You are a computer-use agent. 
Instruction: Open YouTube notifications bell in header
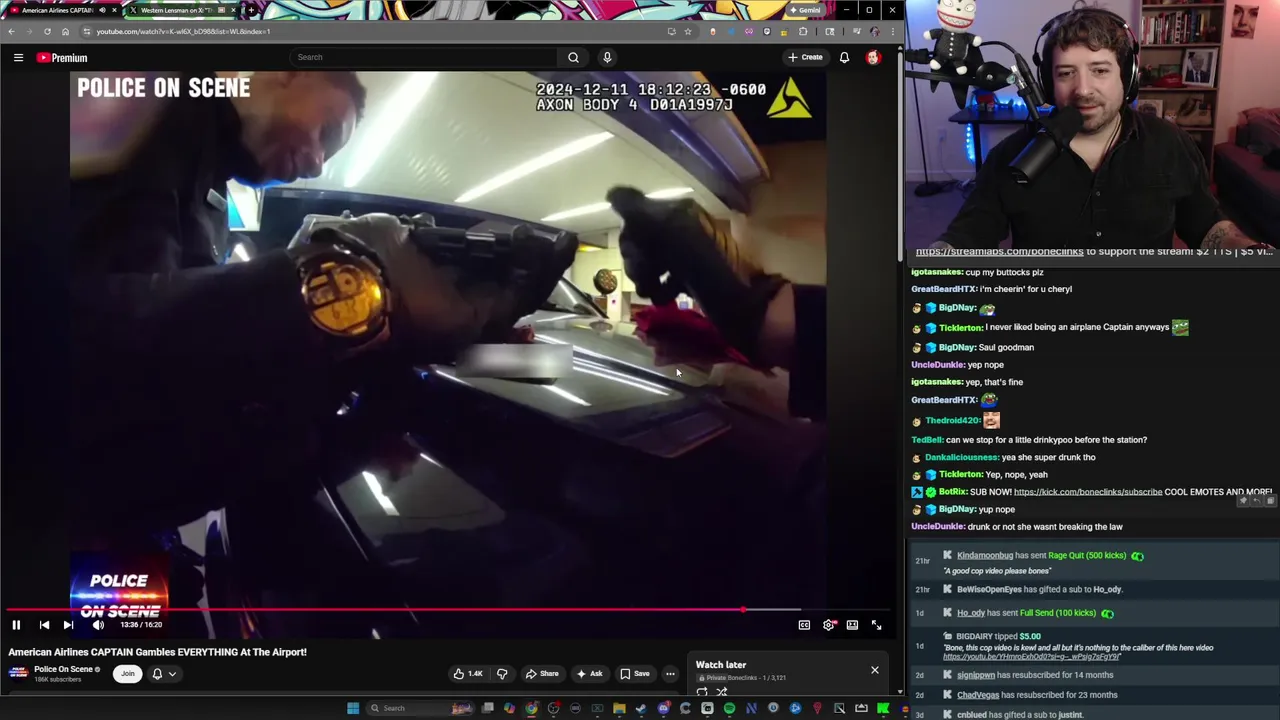click(x=844, y=57)
